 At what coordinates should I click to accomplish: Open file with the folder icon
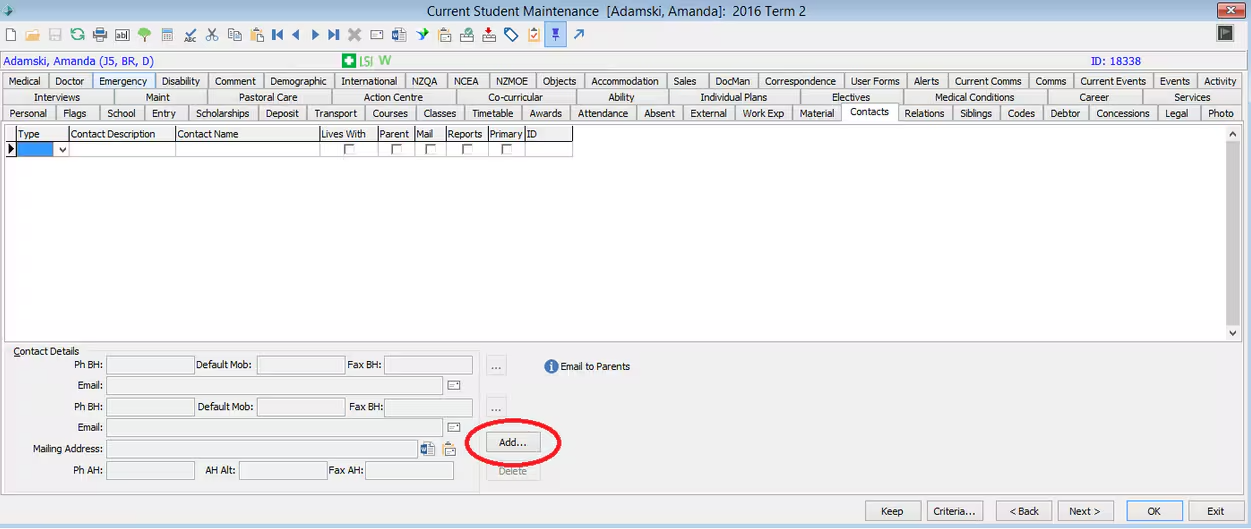(33, 35)
